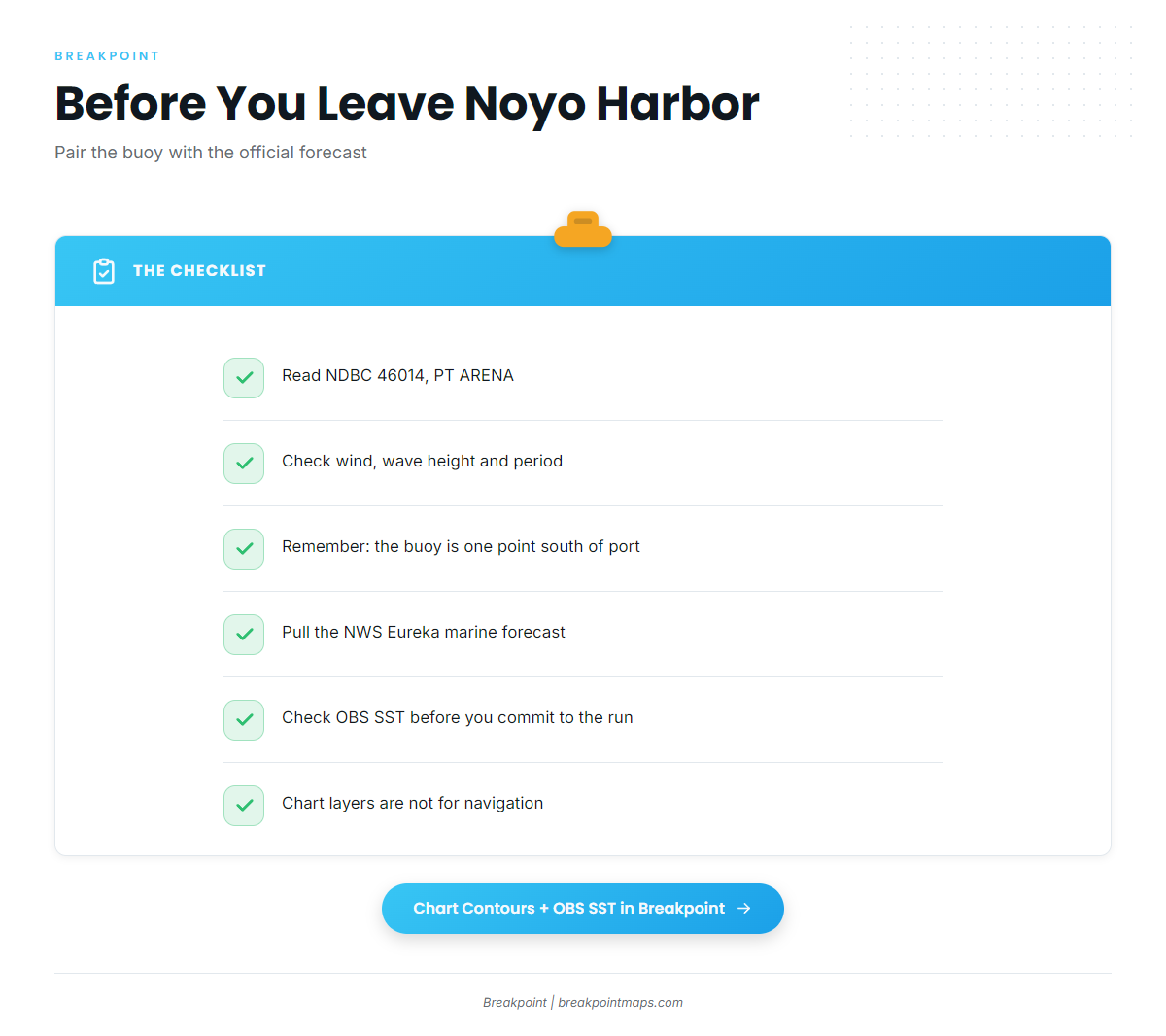Click the BREAKPOINT brand label at top
This screenshot has width=1166, height=1036.
(x=107, y=56)
